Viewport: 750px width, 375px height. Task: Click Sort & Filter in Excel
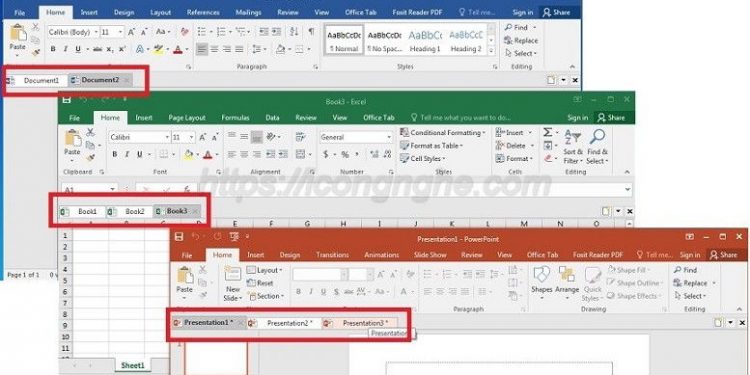[x=573, y=146]
